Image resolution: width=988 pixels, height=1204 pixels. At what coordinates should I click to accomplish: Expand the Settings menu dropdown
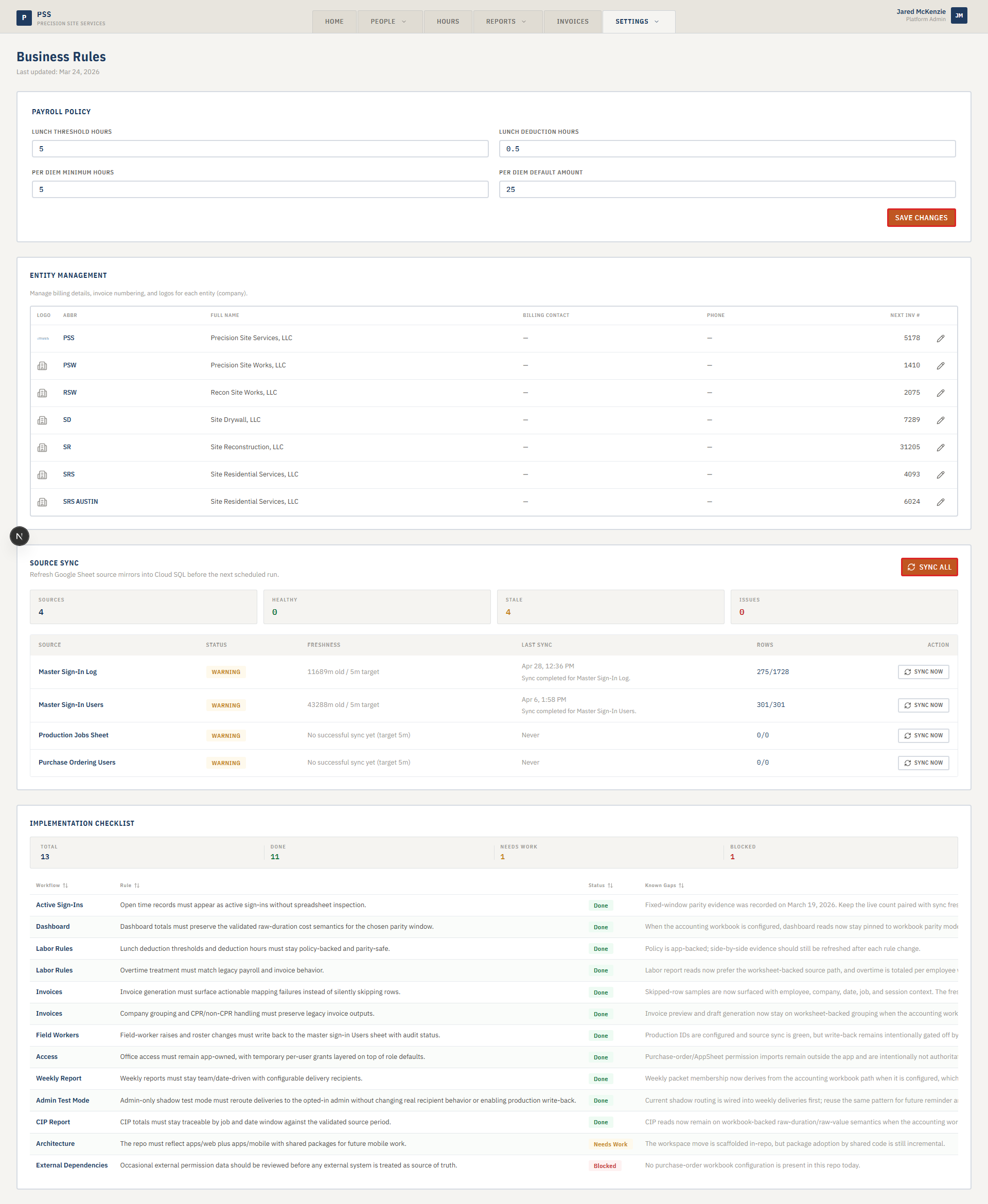(x=639, y=22)
